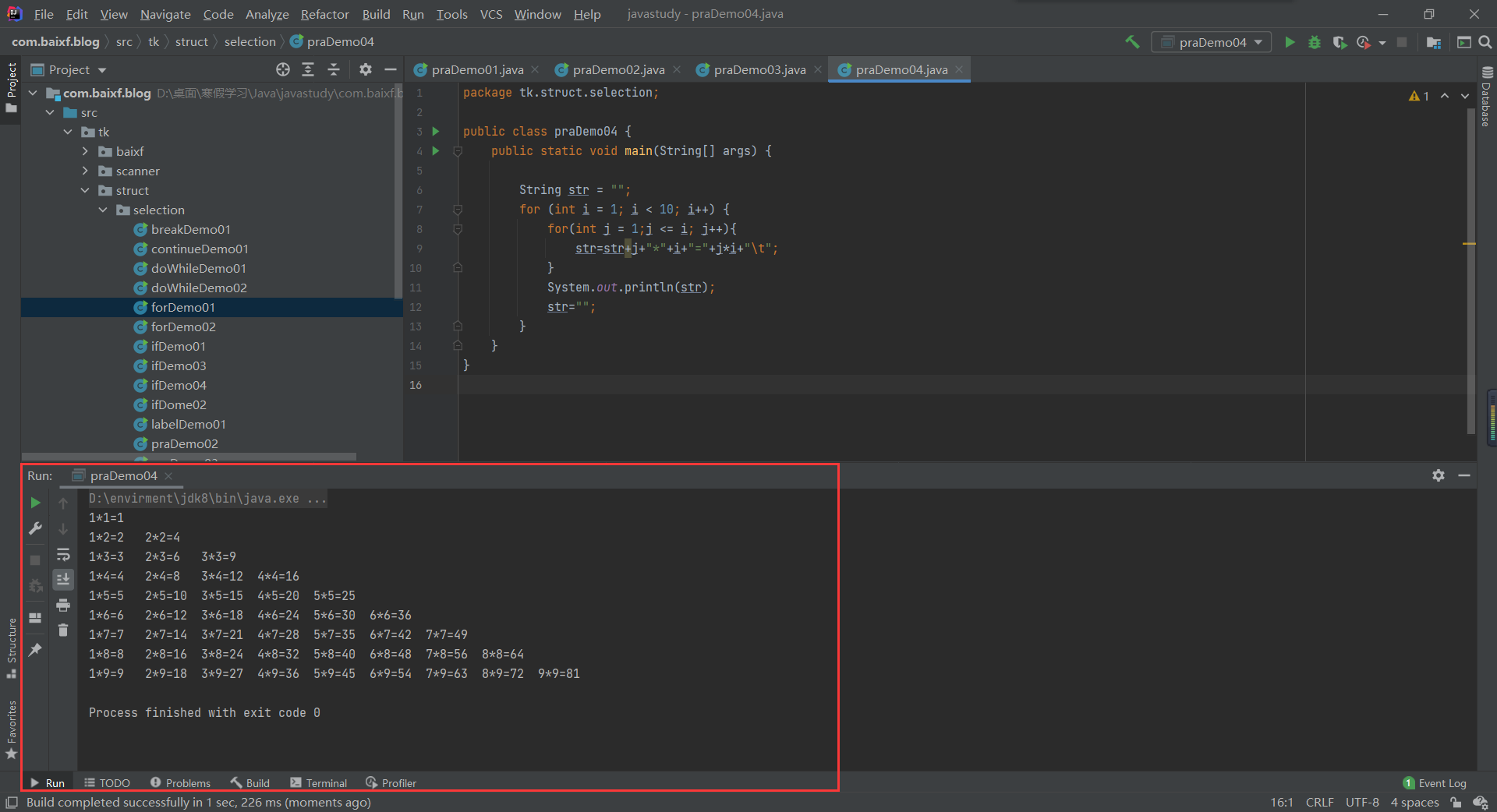This screenshot has height=812, width=1497.
Task: Click the run gutter arrow beside class praDemo04
Action: pos(436,131)
